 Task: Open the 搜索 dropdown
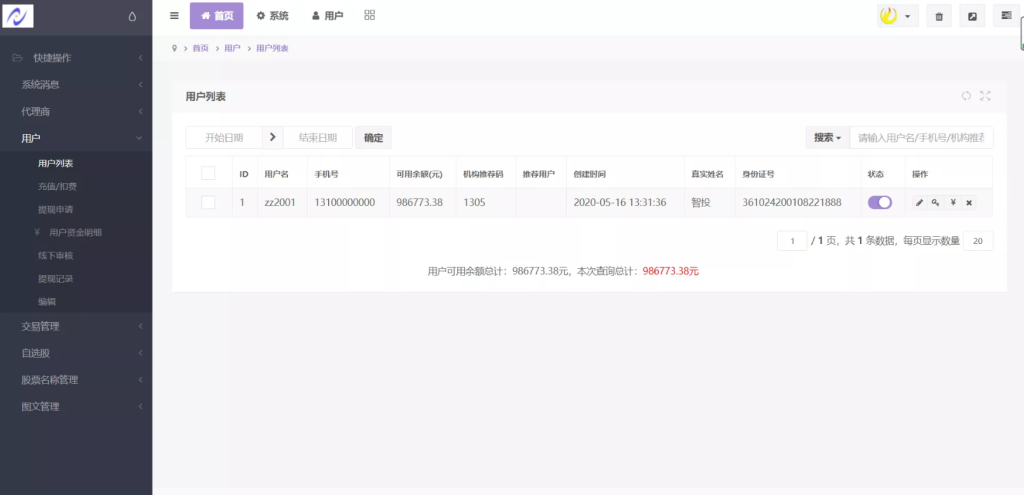click(x=827, y=137)
